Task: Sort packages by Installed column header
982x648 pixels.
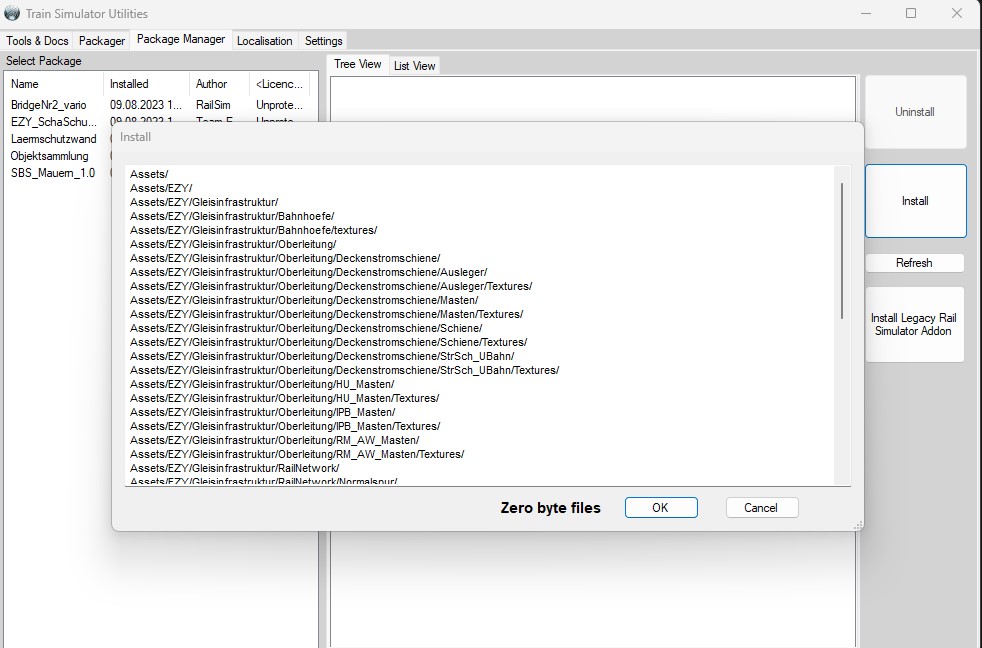Action: [147, 84]
